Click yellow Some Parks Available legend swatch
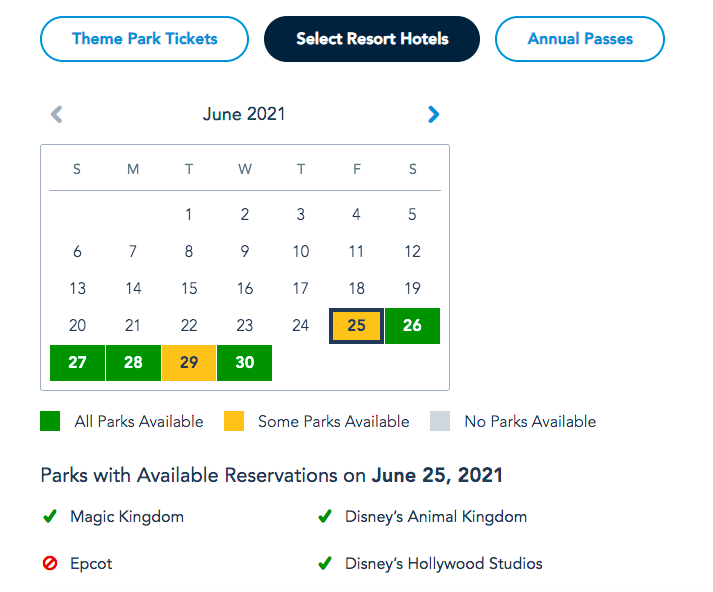This screenshot has width=713, height=592. [x=234, y=421]
